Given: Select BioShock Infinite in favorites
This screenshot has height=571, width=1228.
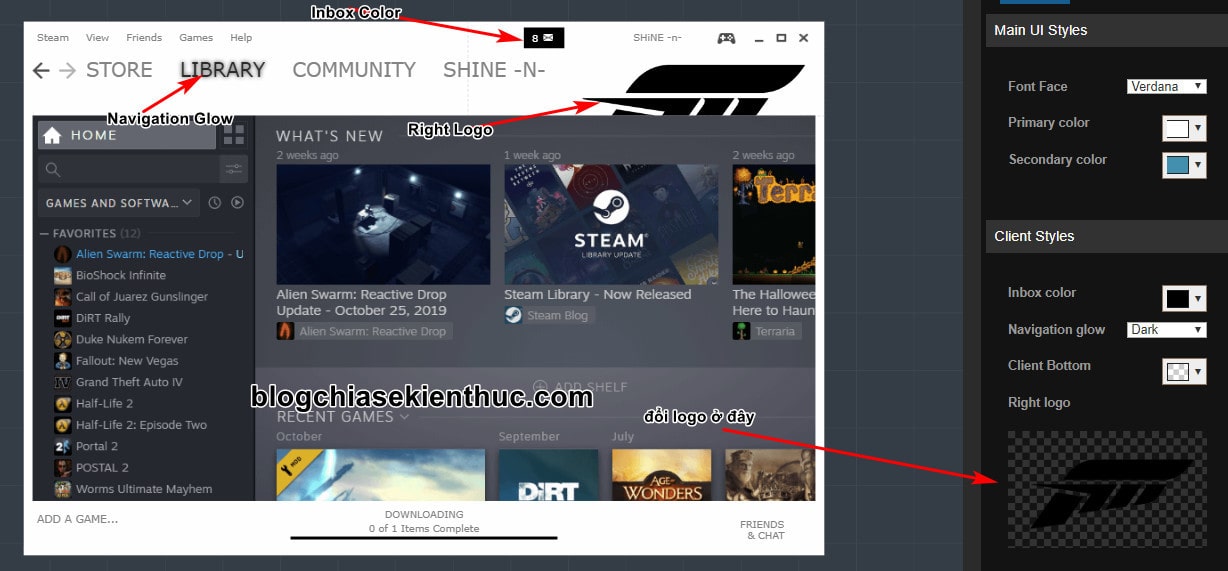Looking at the screenshot, I should 121,275.
